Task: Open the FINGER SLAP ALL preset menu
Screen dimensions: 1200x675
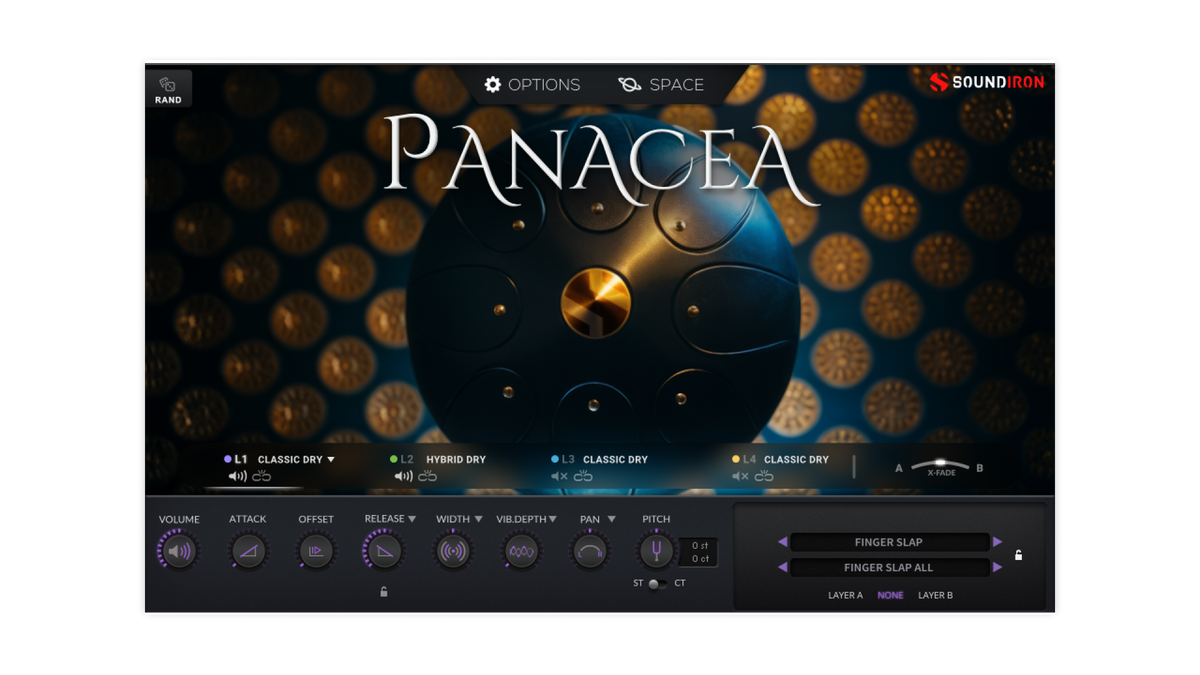Action: (889, 567)
